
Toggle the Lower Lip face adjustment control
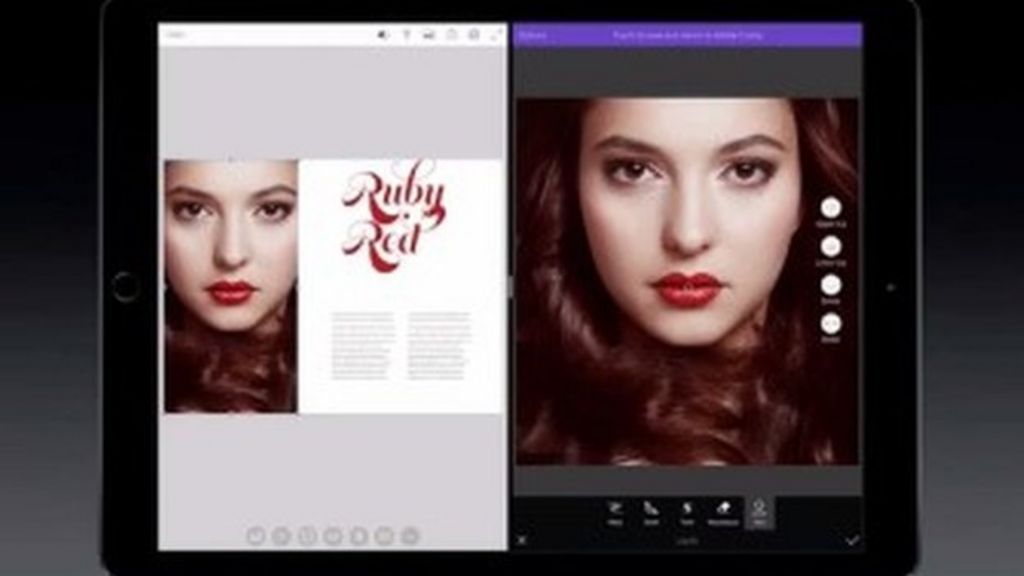point(830,246)
